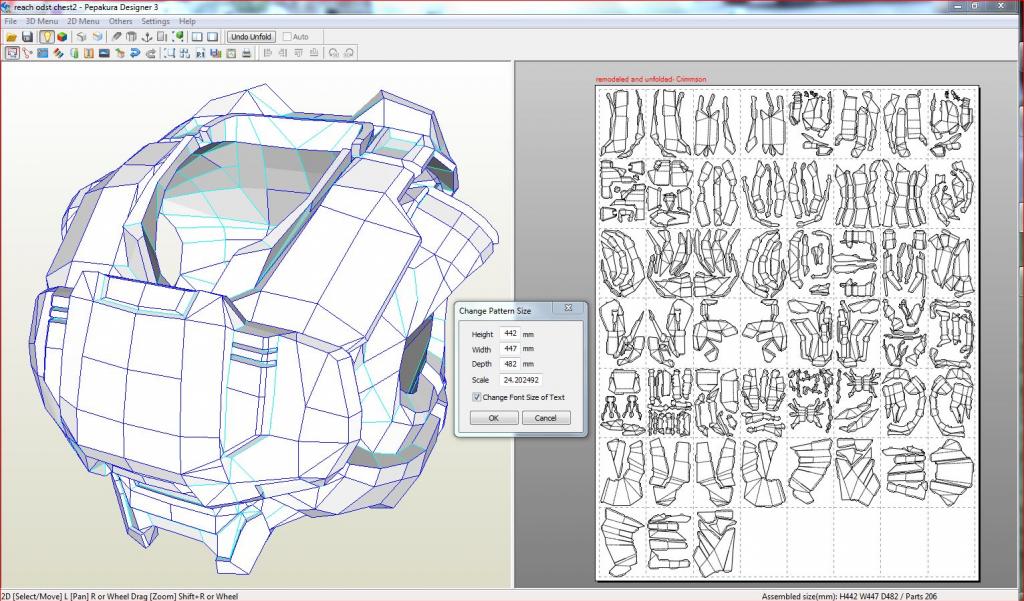This screenshot has width=1024, height=601.
Task: Click the colored cube icon in toolbar
Action: point(62,37)
